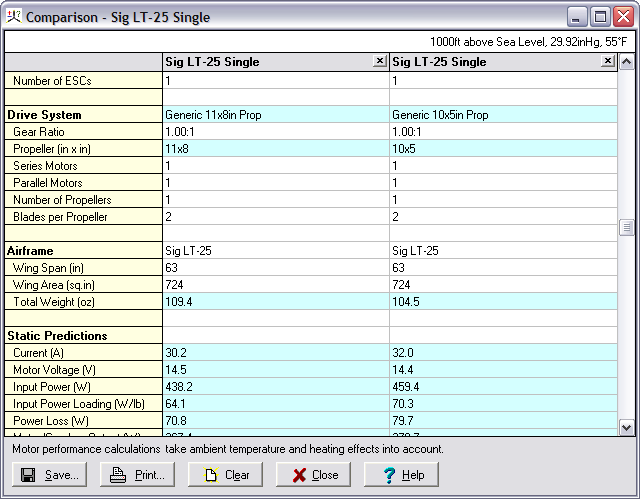
Task: Click the Drive System row heading
Action: 44,115
